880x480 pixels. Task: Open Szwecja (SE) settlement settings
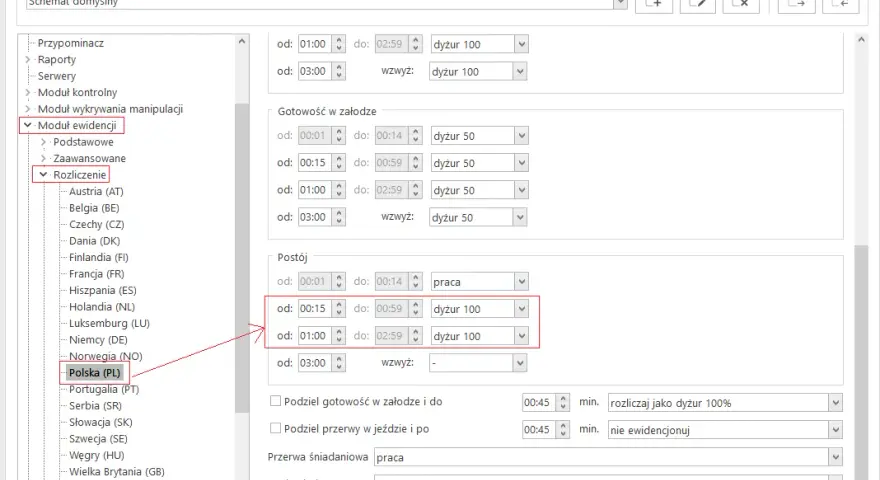coord(98,438)
